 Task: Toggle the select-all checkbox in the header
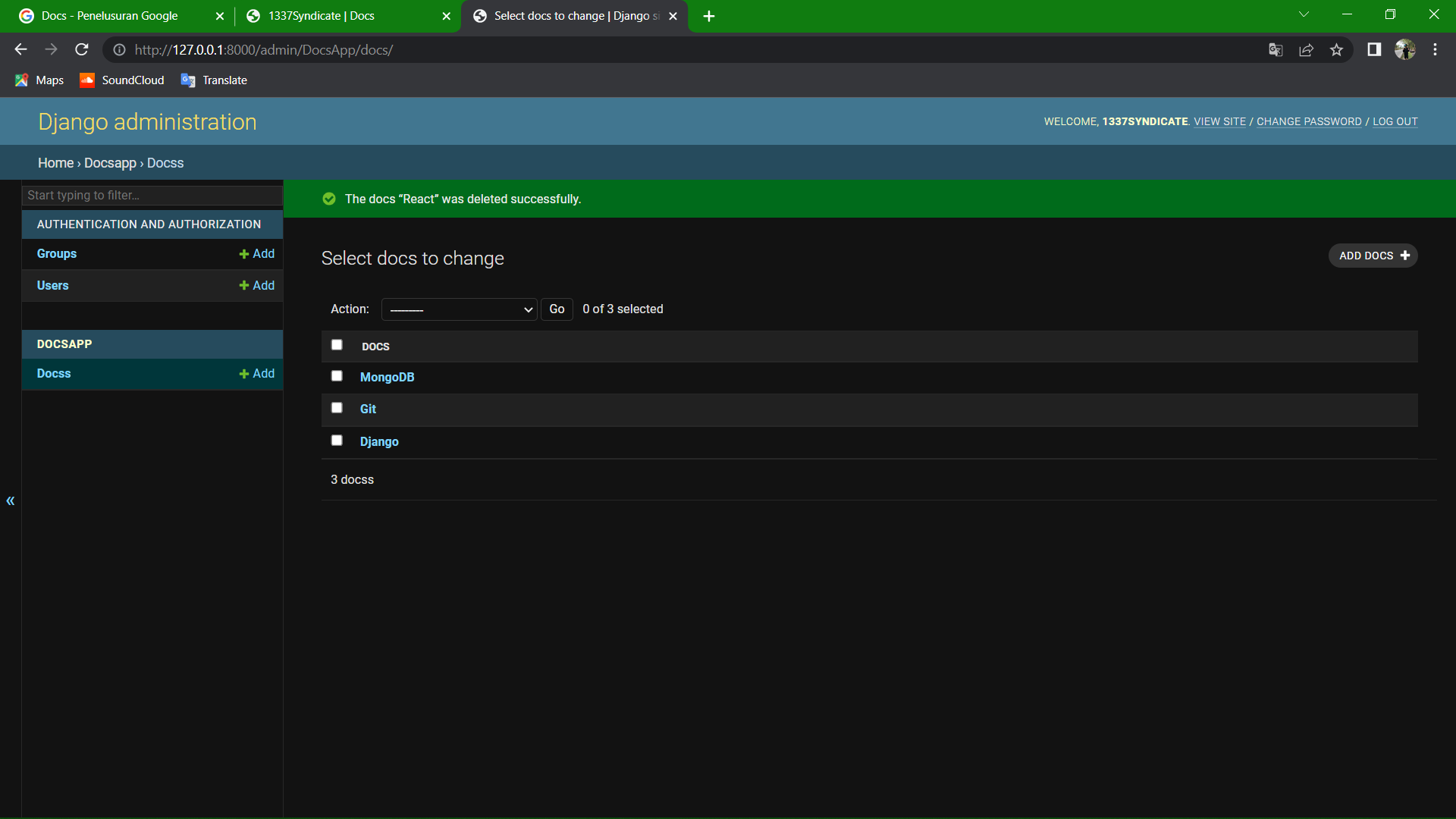pos(337,345)
